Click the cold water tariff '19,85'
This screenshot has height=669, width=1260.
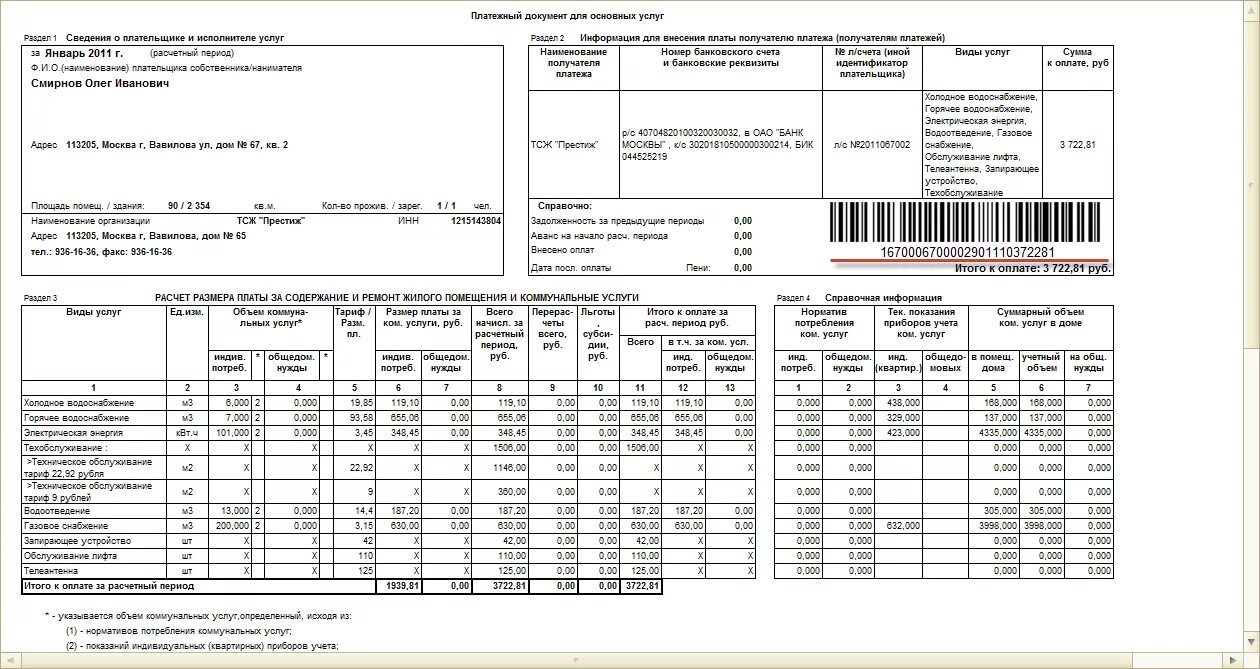[361, 402]
